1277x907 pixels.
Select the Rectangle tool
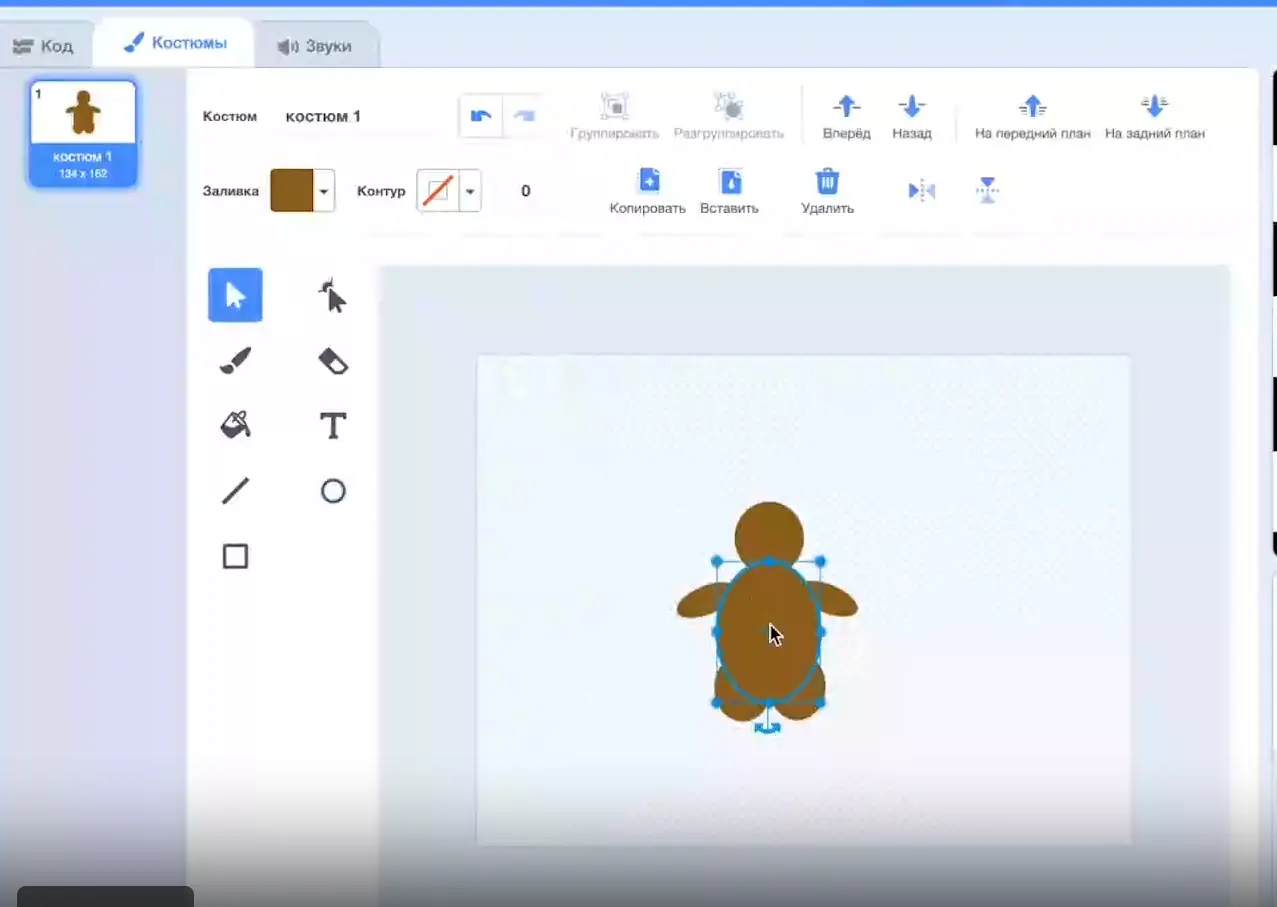(x=235, y=556)
